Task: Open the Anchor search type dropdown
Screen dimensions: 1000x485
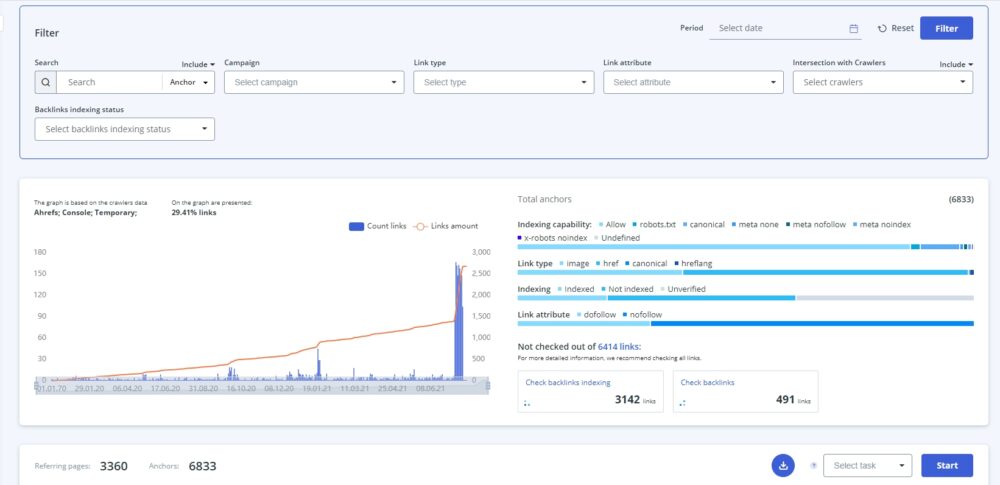Action: (x=189, y=82)
